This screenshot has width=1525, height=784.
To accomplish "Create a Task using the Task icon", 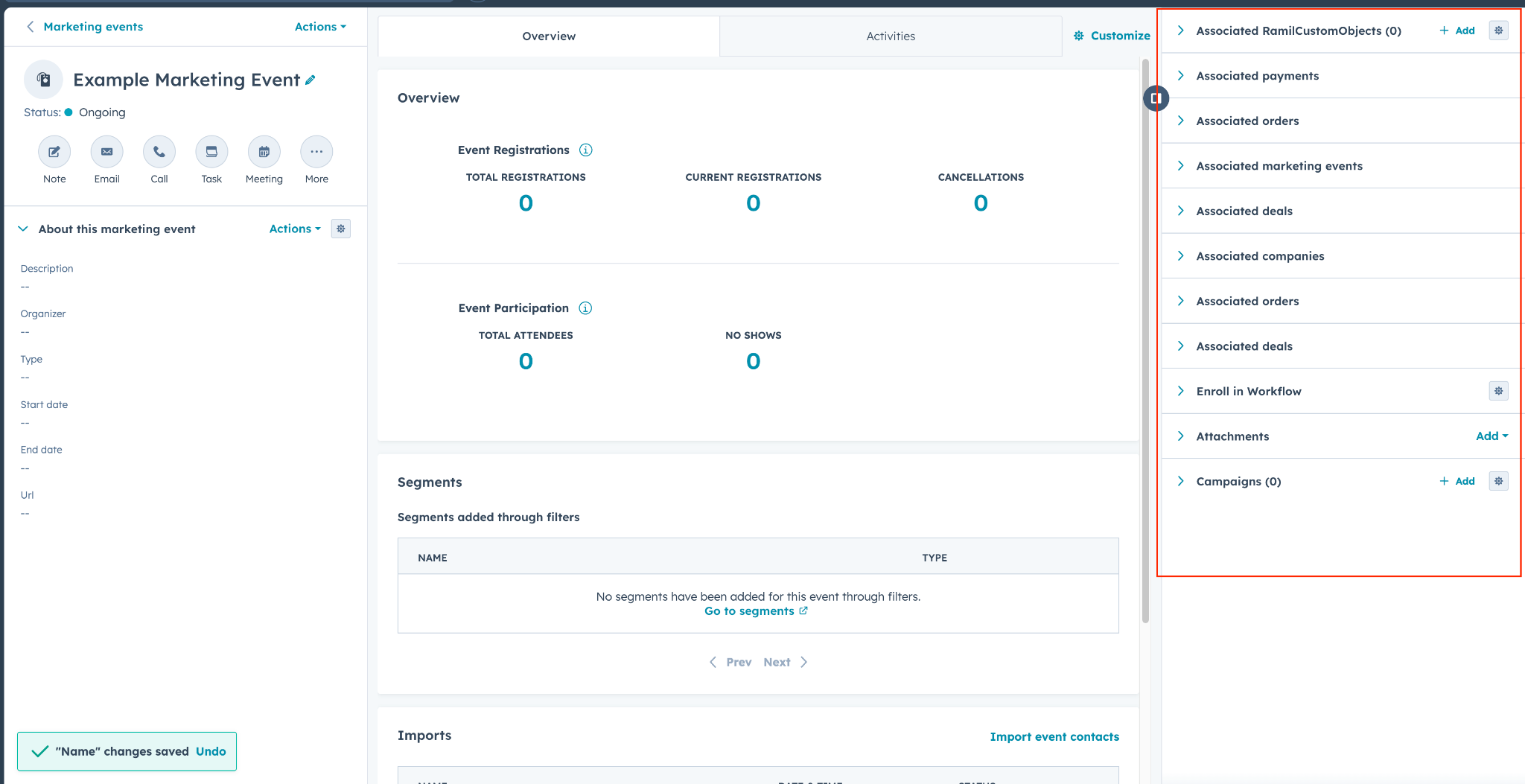I will coord(211,152).
